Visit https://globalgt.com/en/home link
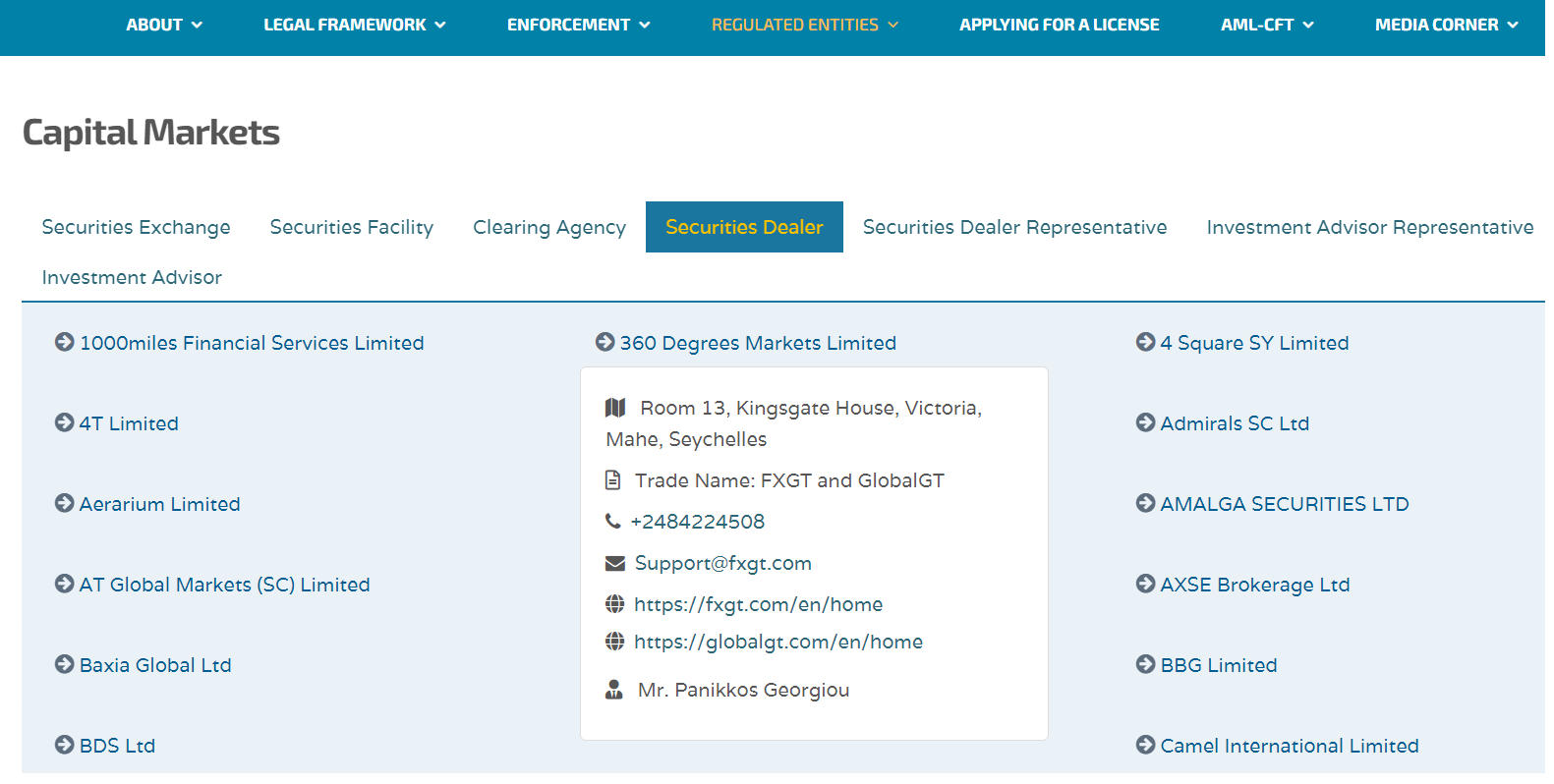This screenshot has width=1554, height=784. tap(778, 642)
